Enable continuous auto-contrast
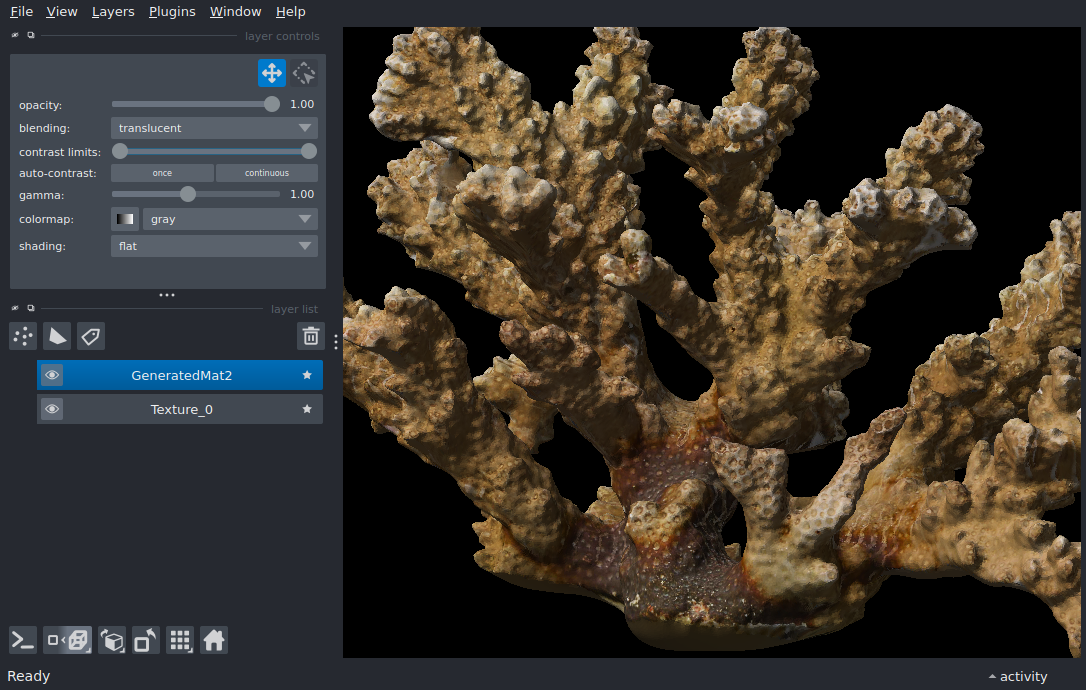This screenshot has width=1086, height=690. coord(267,173)
